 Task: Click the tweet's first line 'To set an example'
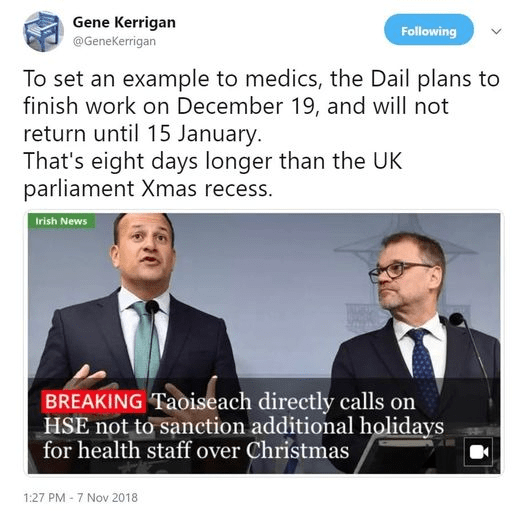[x=261, y=79]
